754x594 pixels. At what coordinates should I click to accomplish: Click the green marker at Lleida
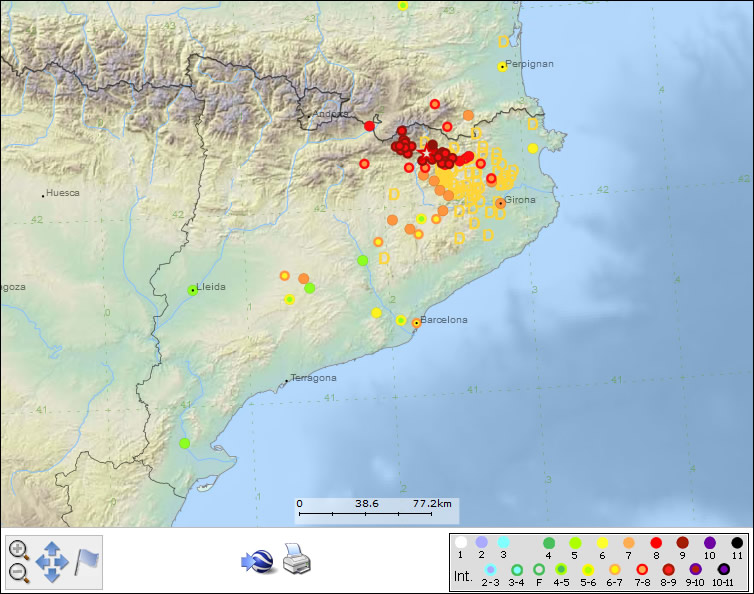192,290
